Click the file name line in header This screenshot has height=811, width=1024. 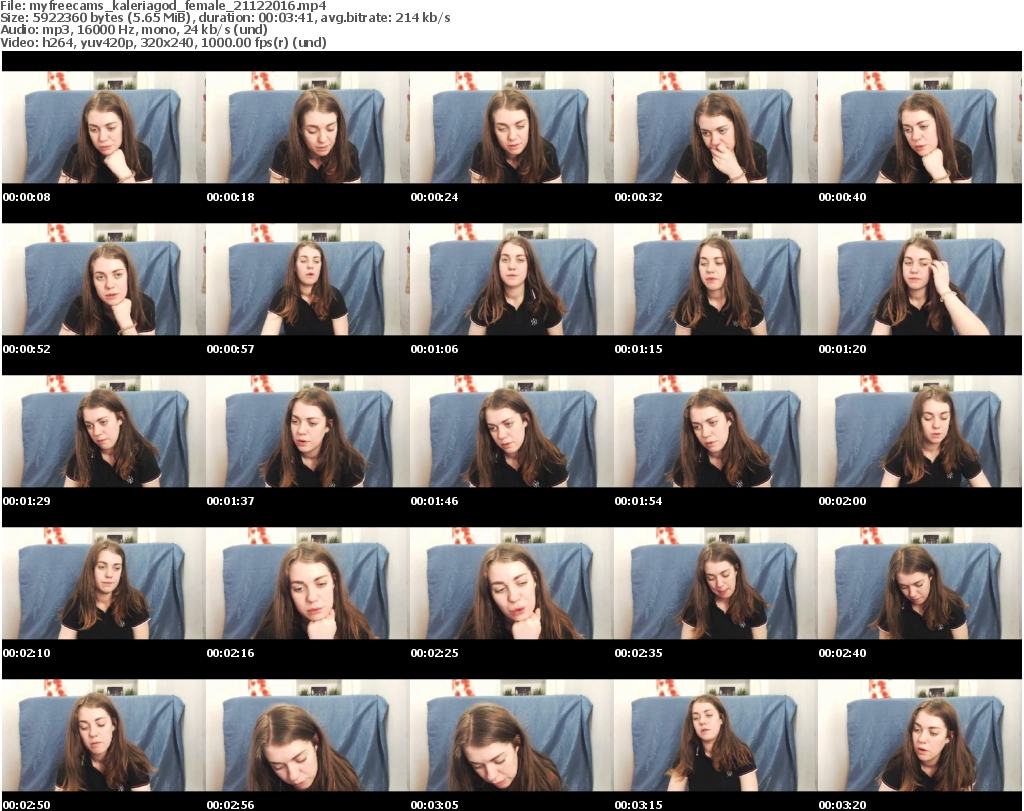pyautogui.click(x=163, y=6)
